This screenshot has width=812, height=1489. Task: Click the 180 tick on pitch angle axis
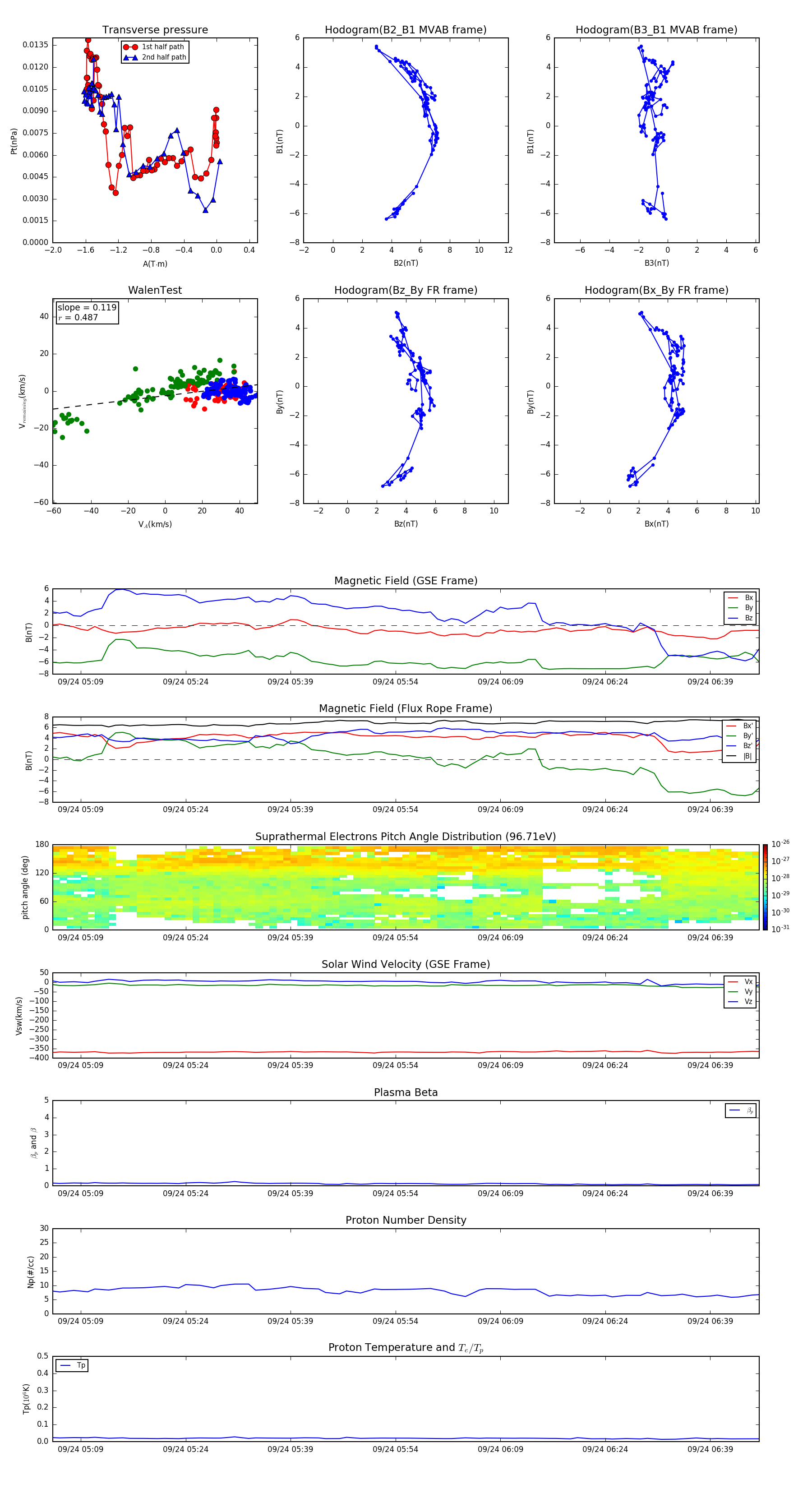(x=42, y=845)
